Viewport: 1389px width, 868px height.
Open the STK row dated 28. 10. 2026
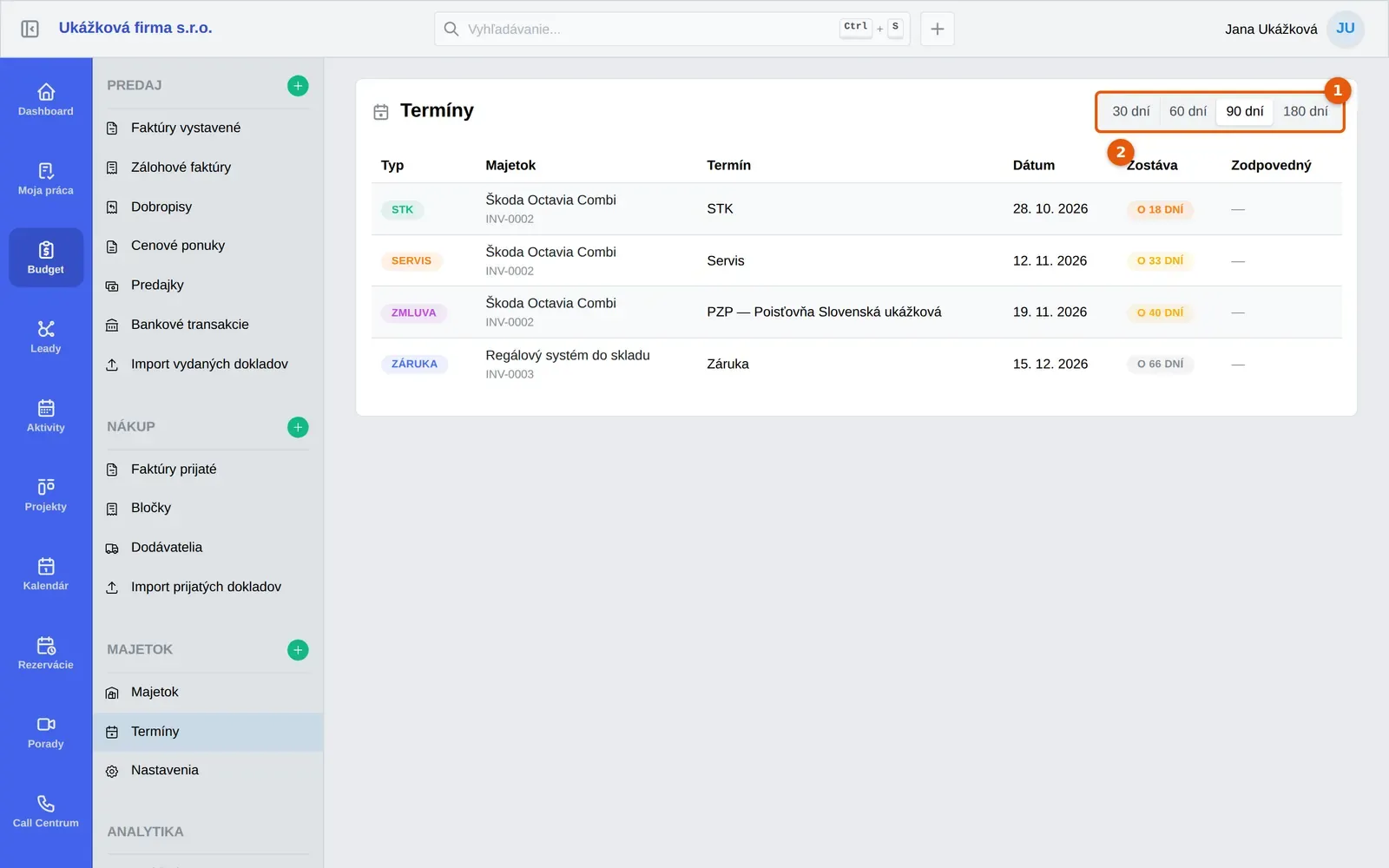click(x=857, y=209)
